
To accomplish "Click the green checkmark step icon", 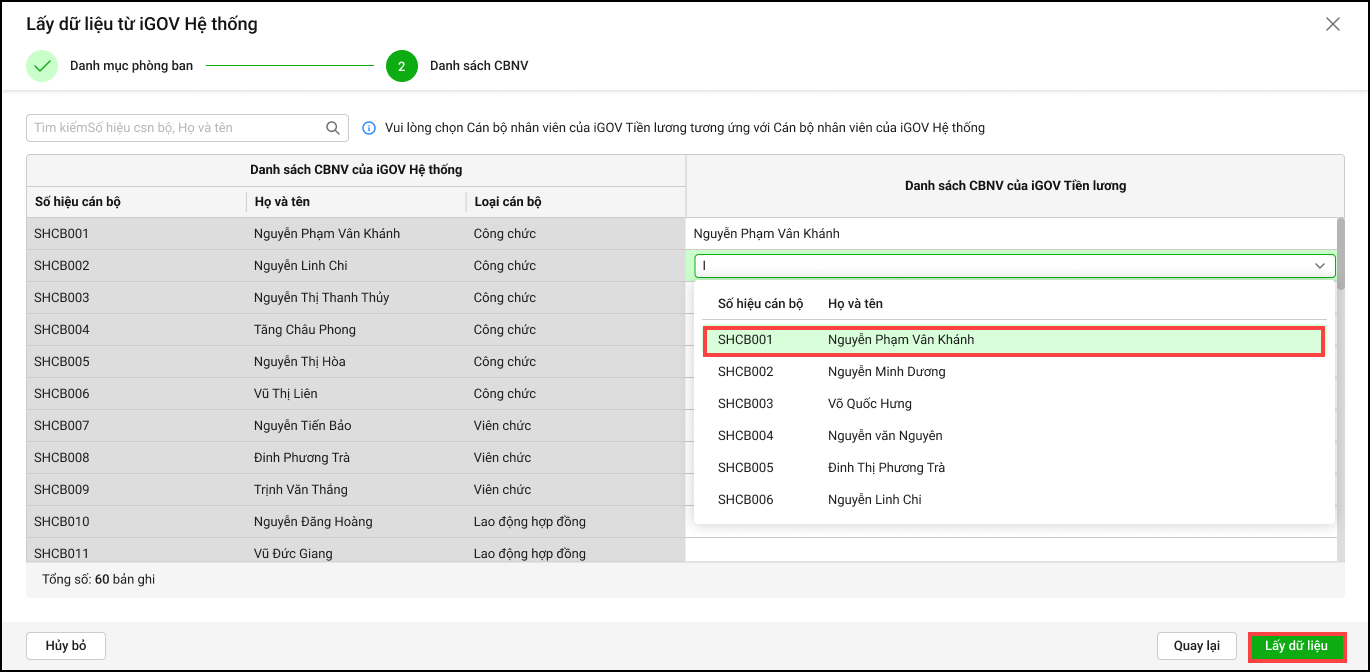I will [x=42, y=66].
